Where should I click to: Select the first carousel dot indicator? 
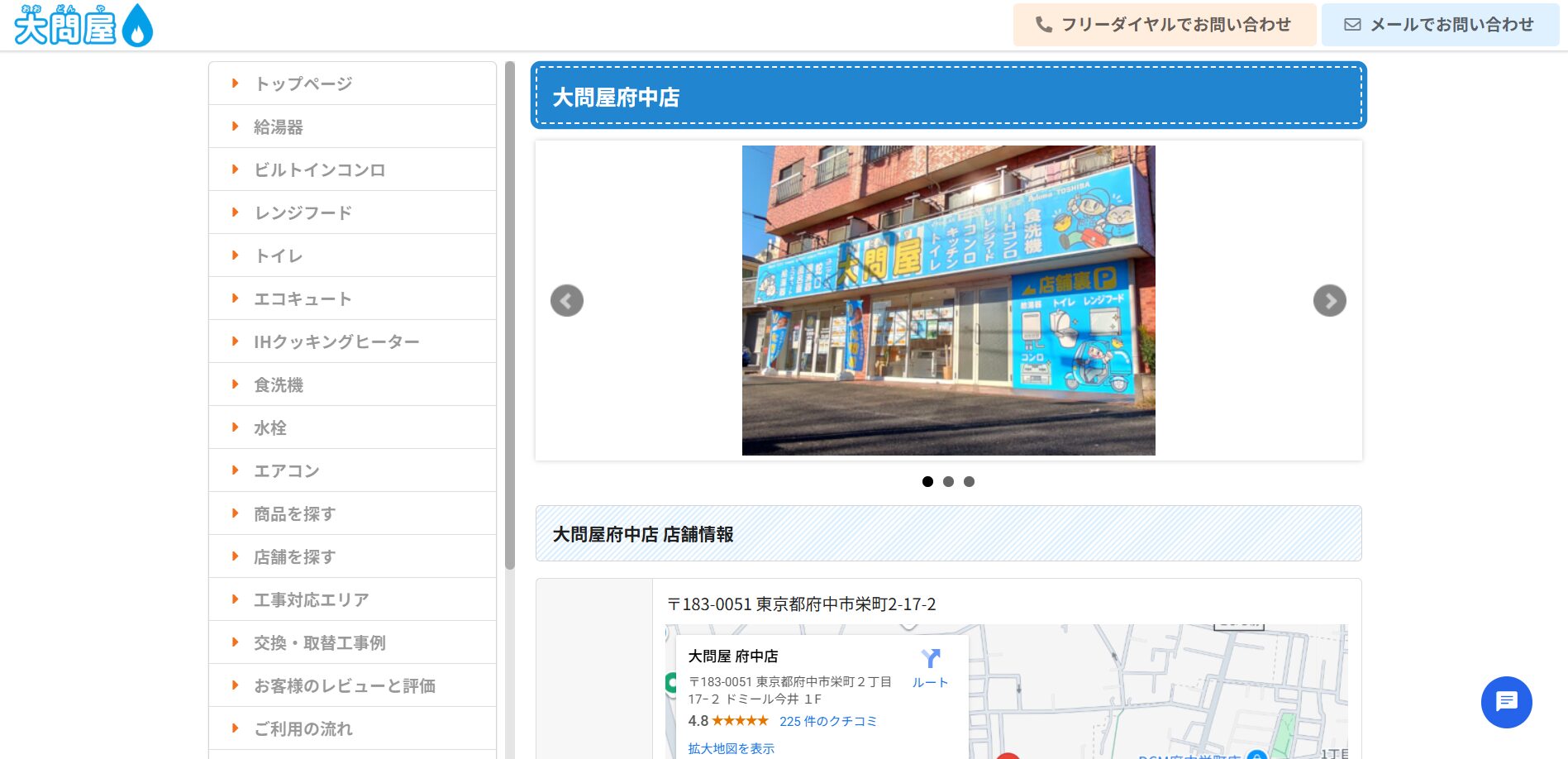click(x=927, y=481)
